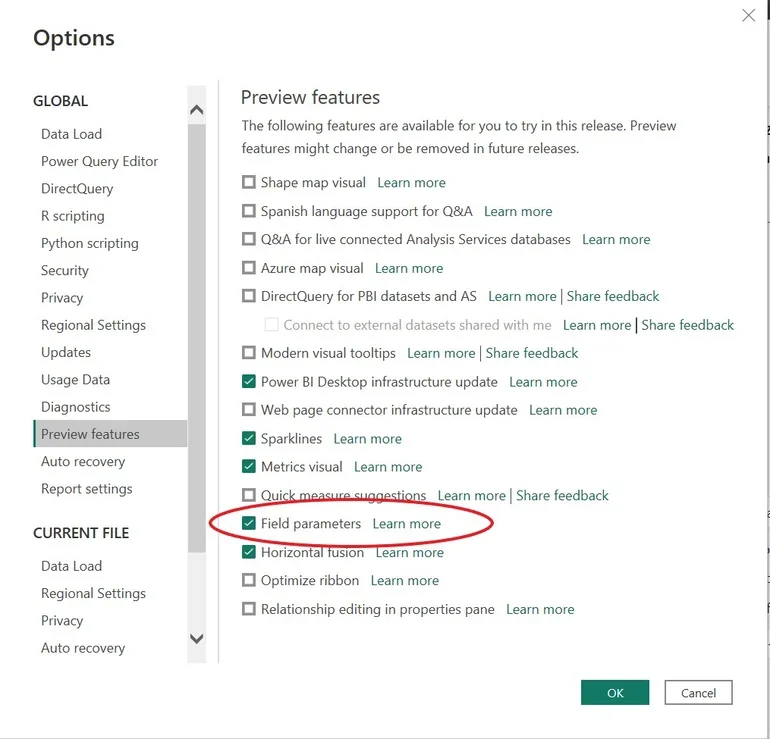Click Learn more for Shape map visual

(x=412, y=183)
